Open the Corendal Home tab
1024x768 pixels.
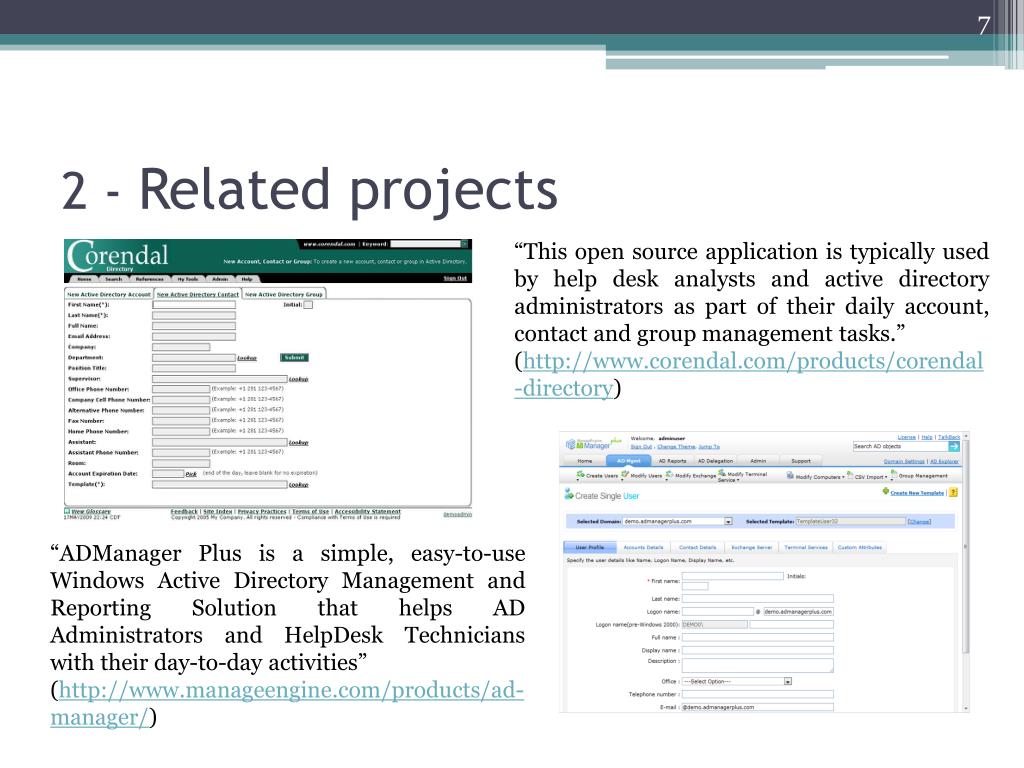click(84, 279)
